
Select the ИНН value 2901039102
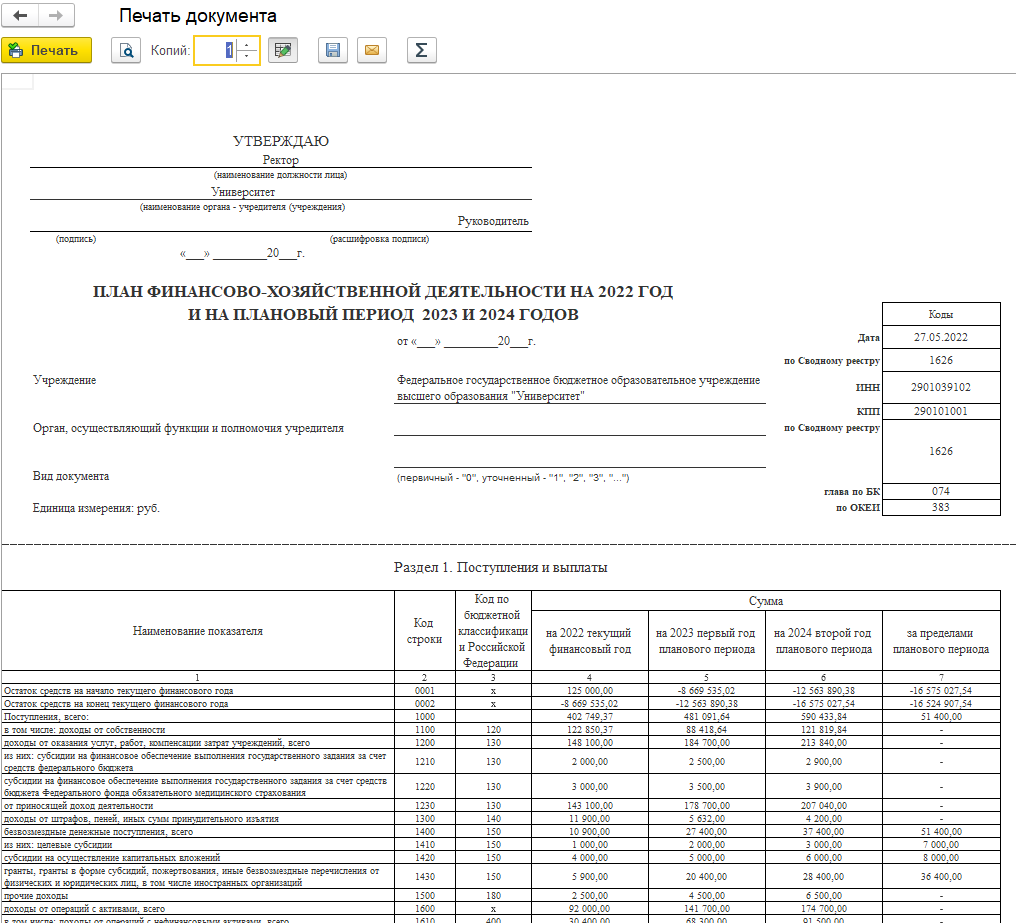coord(941,387)
